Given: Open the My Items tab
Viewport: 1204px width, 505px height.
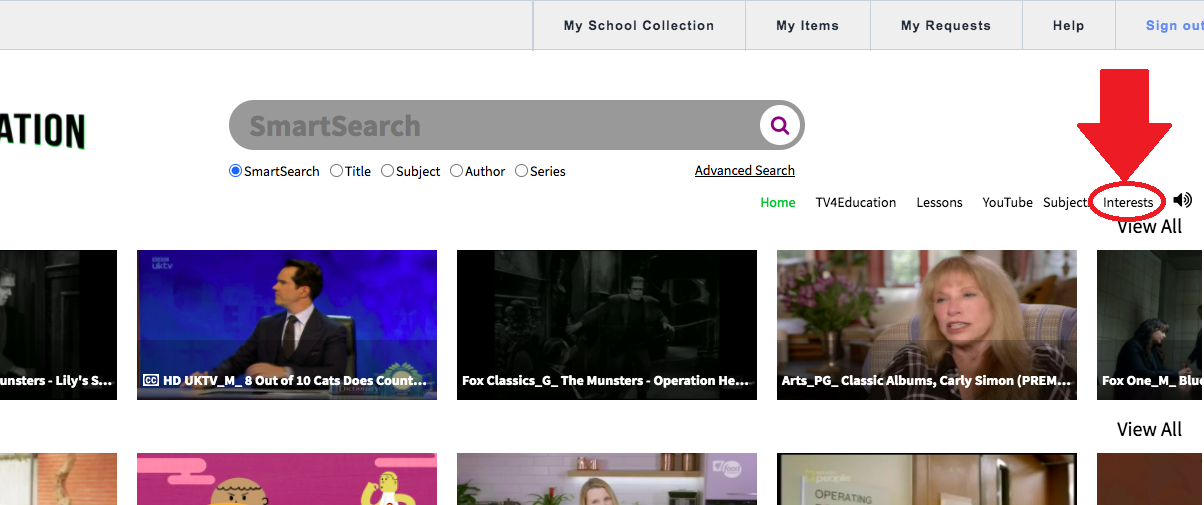Looking at the screenshot, I should pos(808,25).
